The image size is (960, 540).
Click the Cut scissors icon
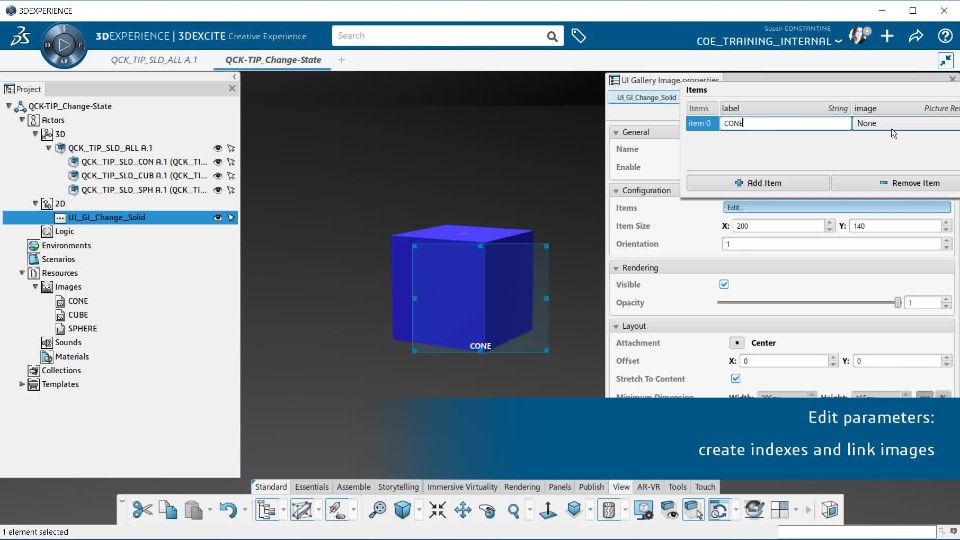pyautogui.click(x=143, y=510)
